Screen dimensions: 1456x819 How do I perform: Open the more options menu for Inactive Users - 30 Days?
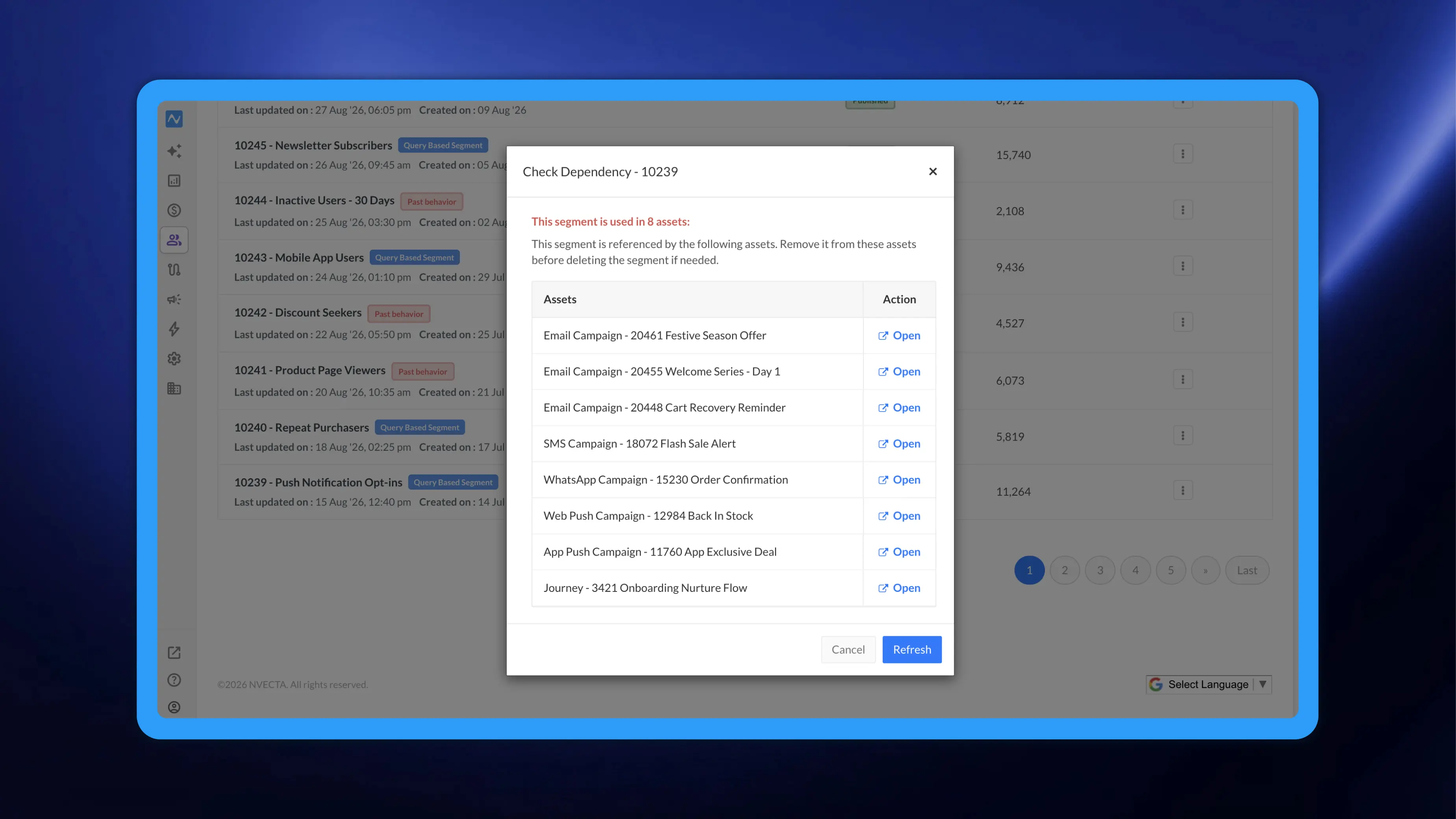pos(1183,210)
